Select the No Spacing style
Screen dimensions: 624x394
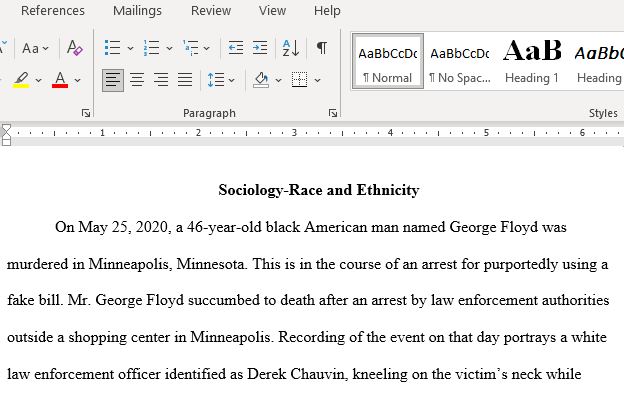[460, 61]
